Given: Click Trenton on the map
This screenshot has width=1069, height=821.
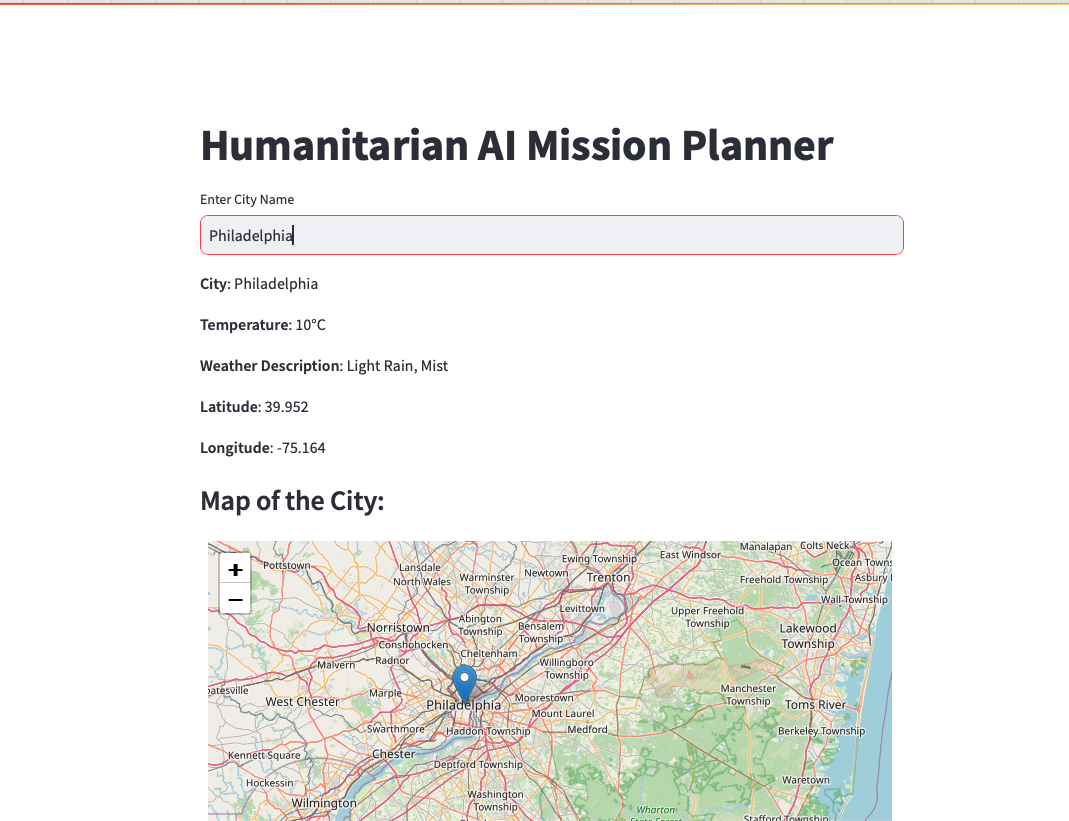Looking at the screenshot, I should click(x=608, y=577).
